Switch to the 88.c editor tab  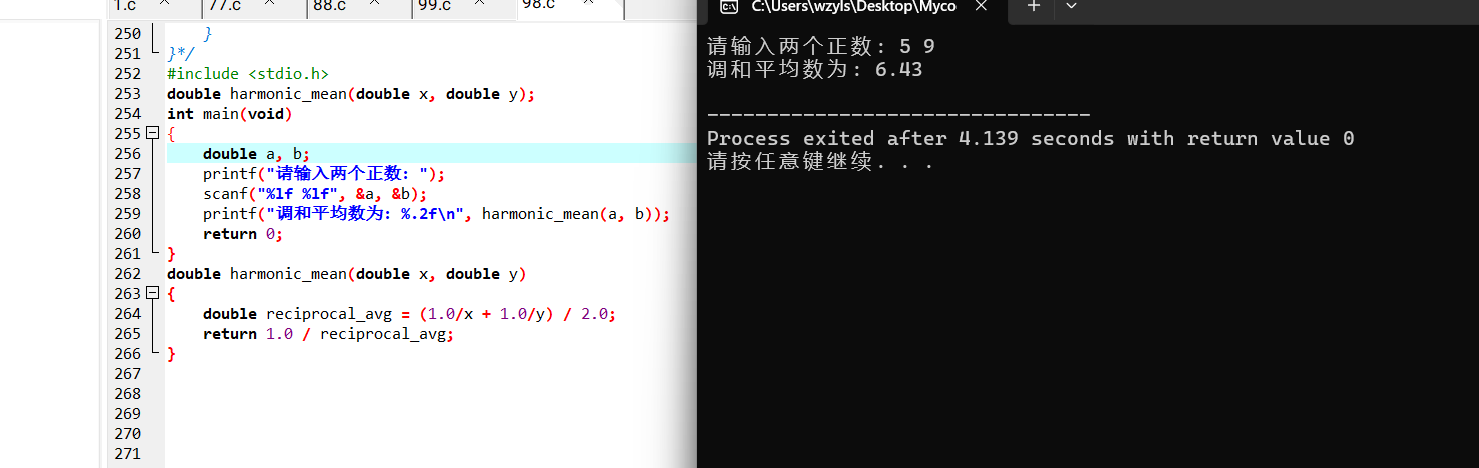pos(359,7)
